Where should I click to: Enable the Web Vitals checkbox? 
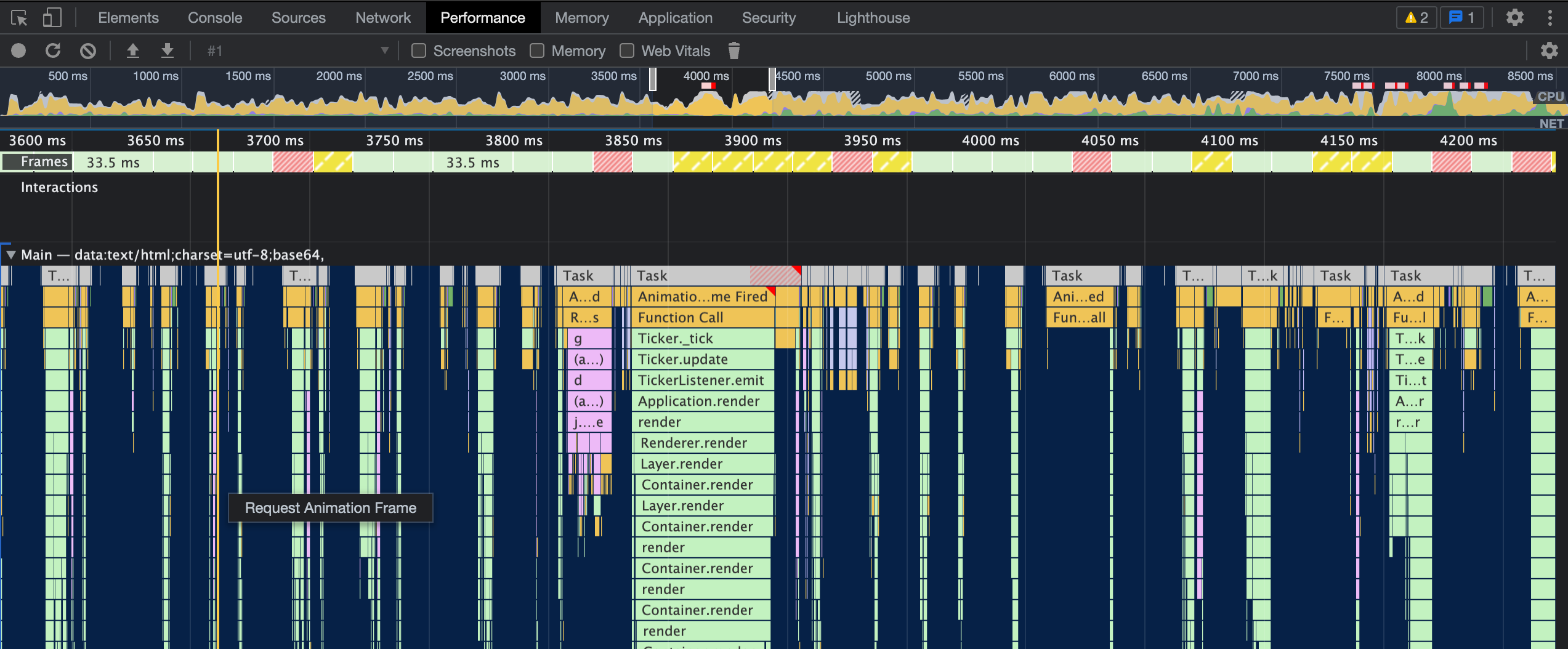coord(627,50)
